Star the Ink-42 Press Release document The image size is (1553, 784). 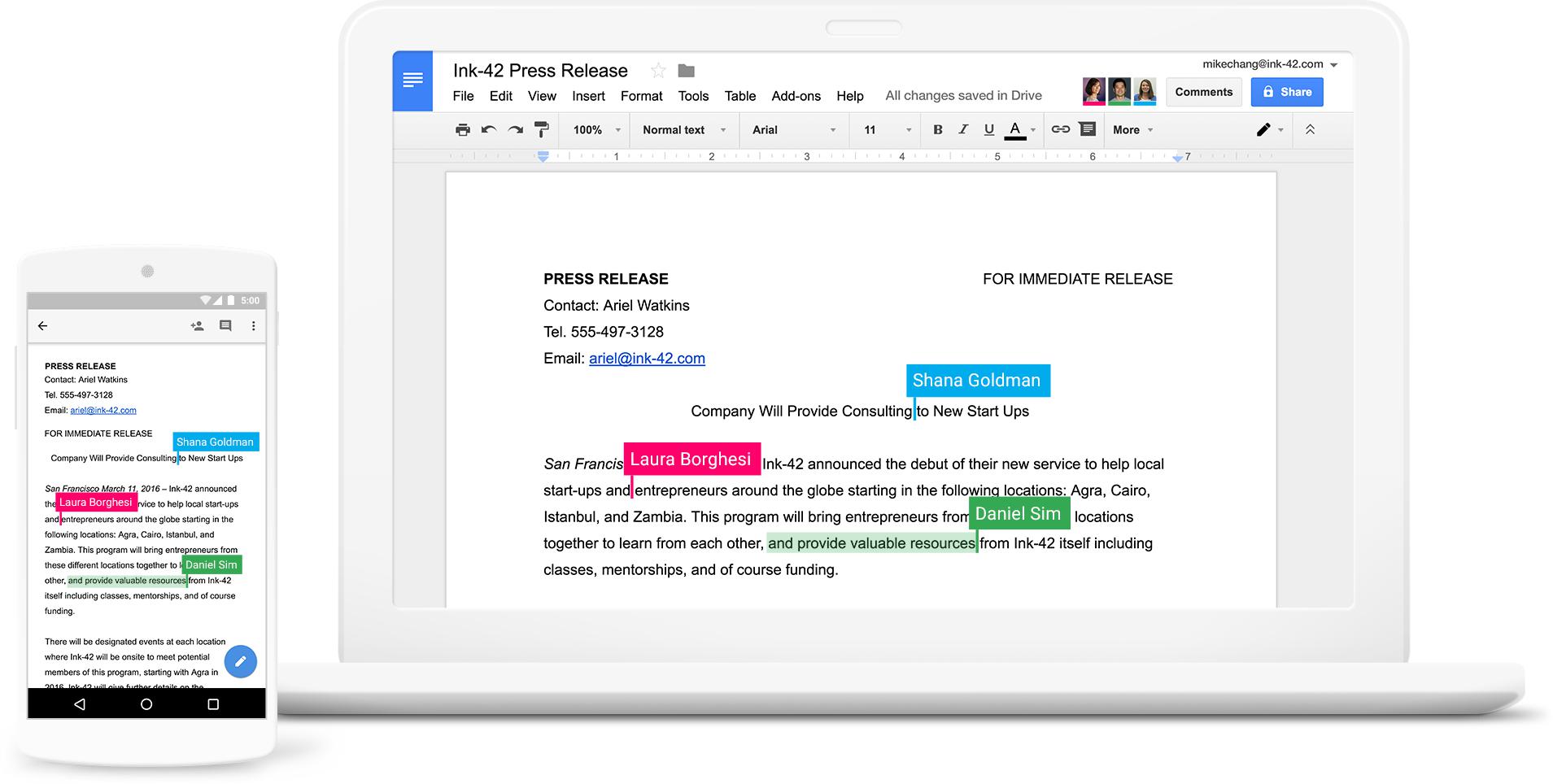coord(658,71)
